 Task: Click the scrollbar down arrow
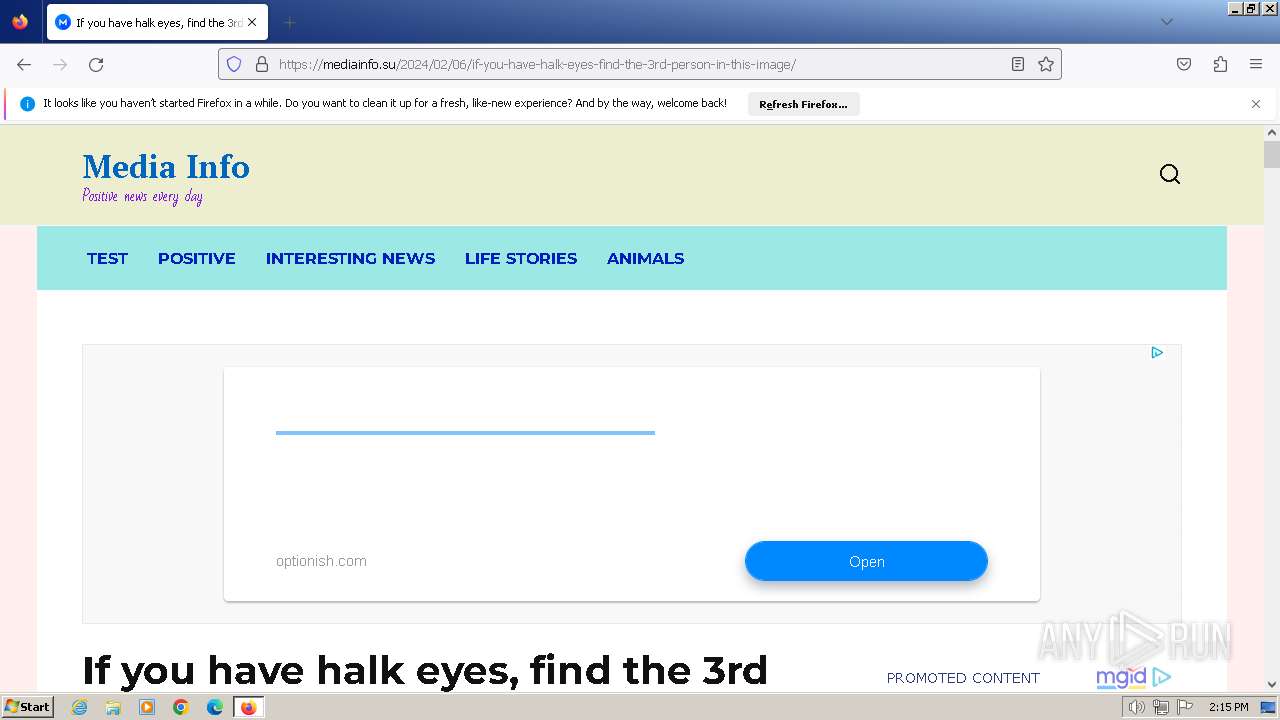point(1272,685)
